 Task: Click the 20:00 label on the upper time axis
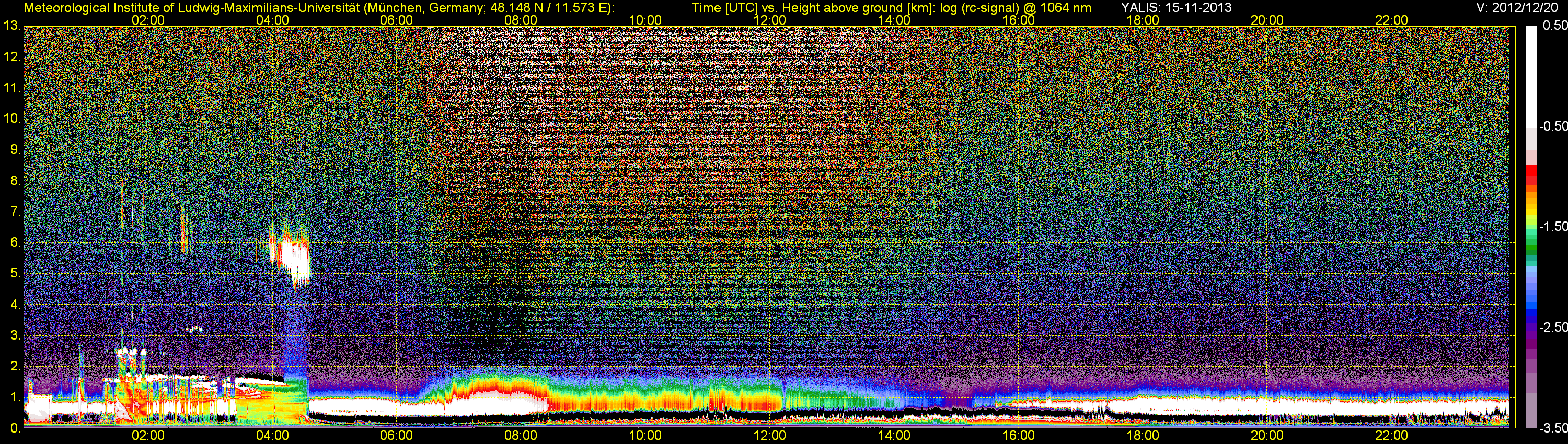tap(1267, 20)
